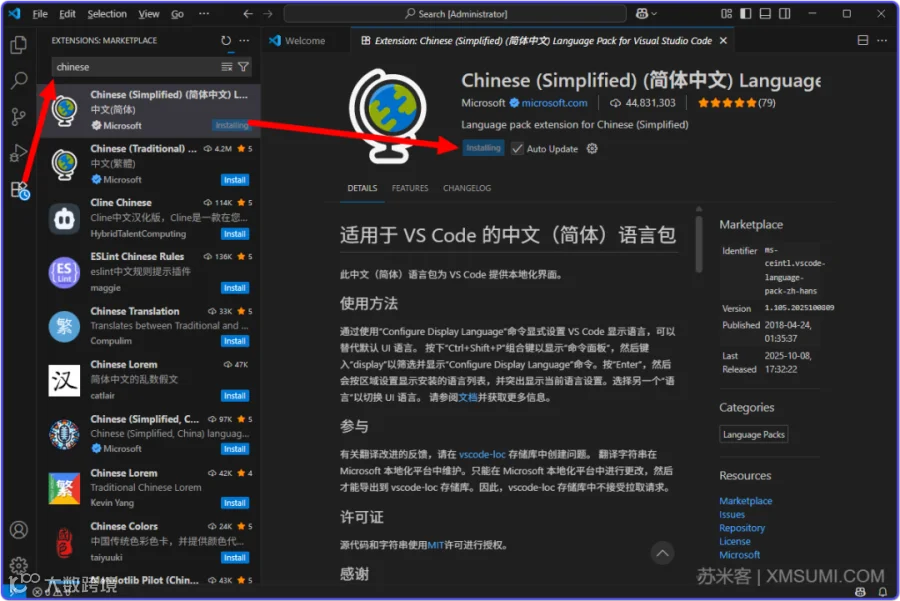Expand hidden menu items ellipsis

204,14
